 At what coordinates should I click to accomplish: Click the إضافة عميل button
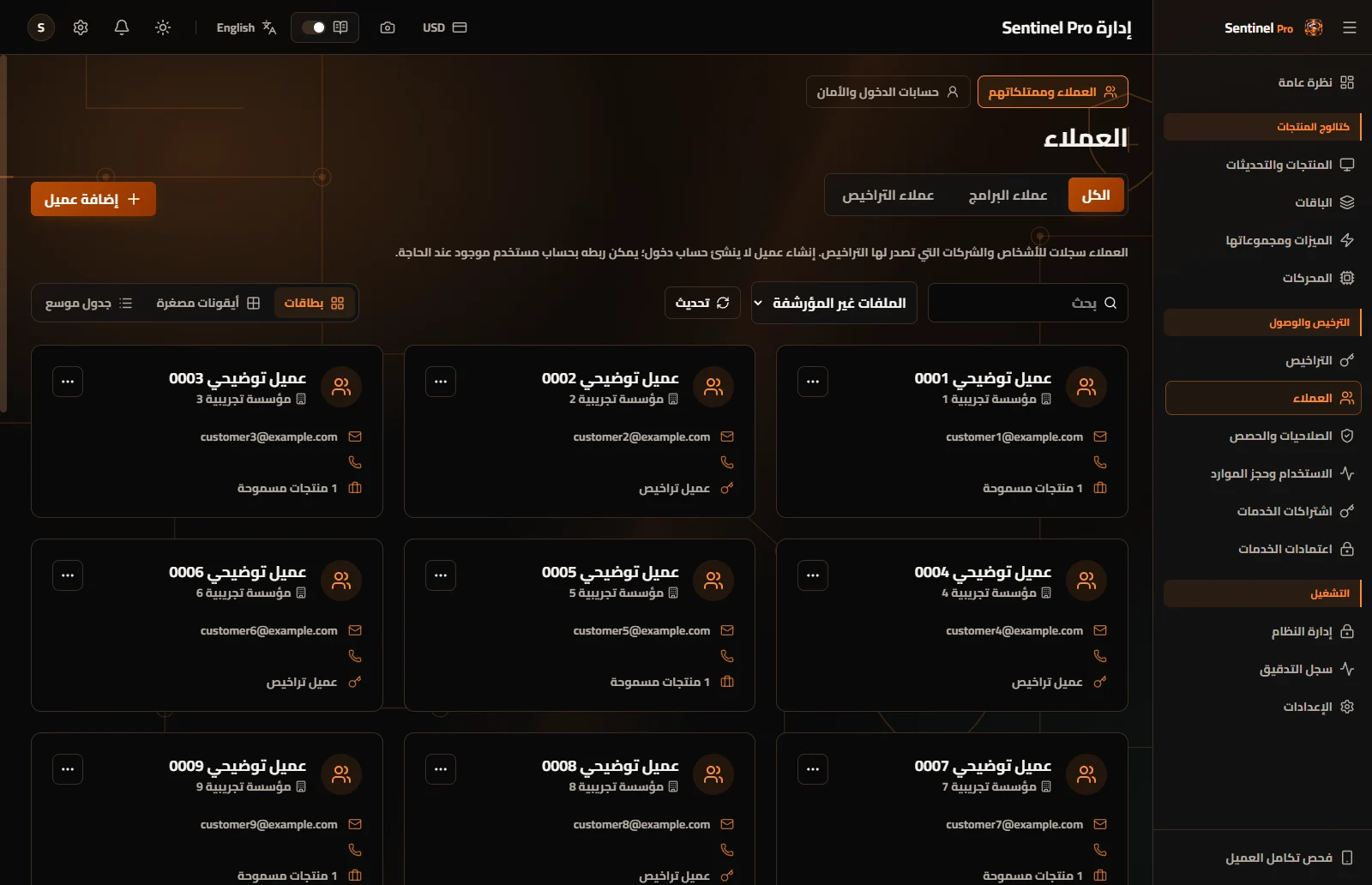93,199
